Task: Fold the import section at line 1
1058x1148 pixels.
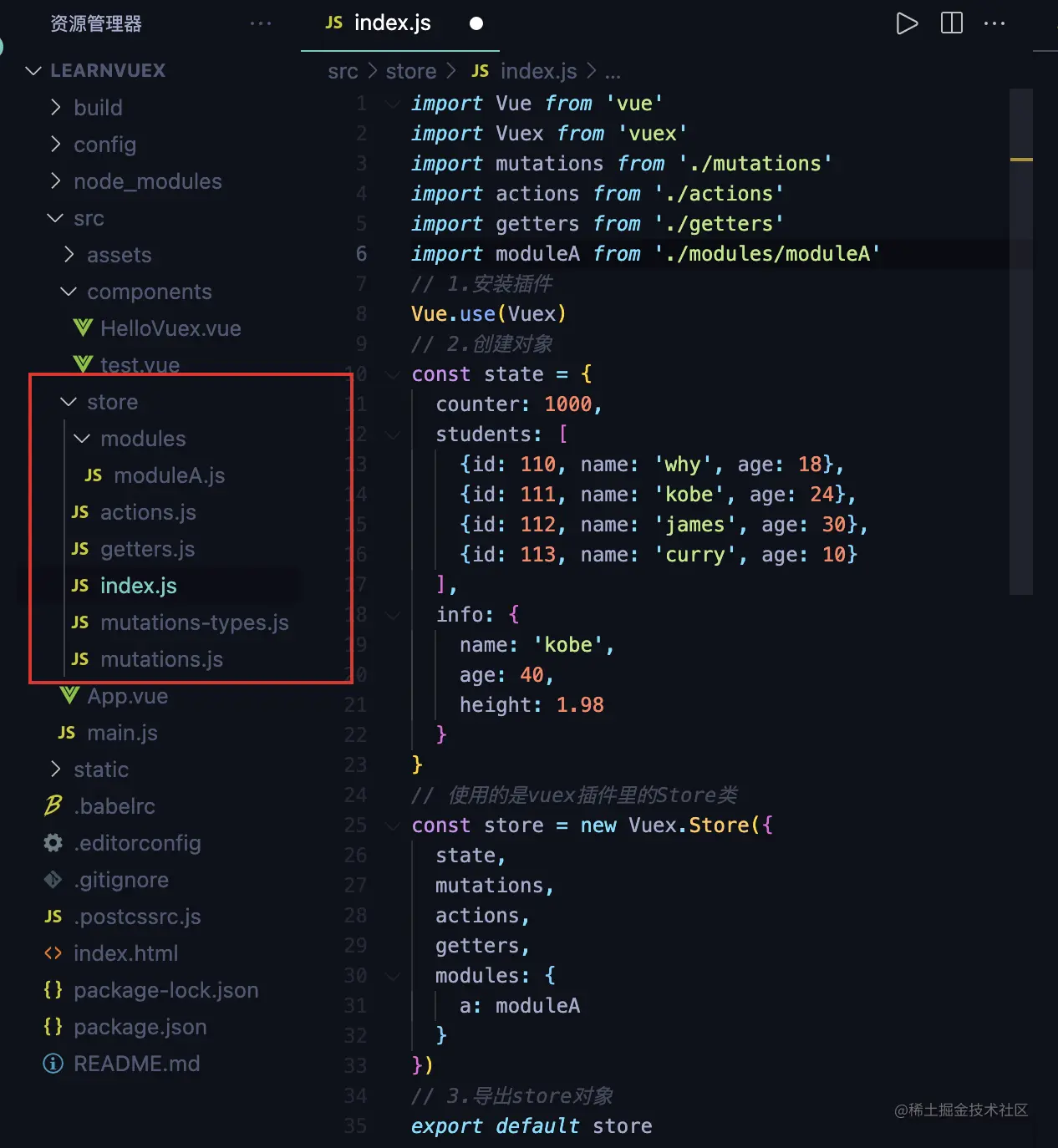Action: click(393, 104)
